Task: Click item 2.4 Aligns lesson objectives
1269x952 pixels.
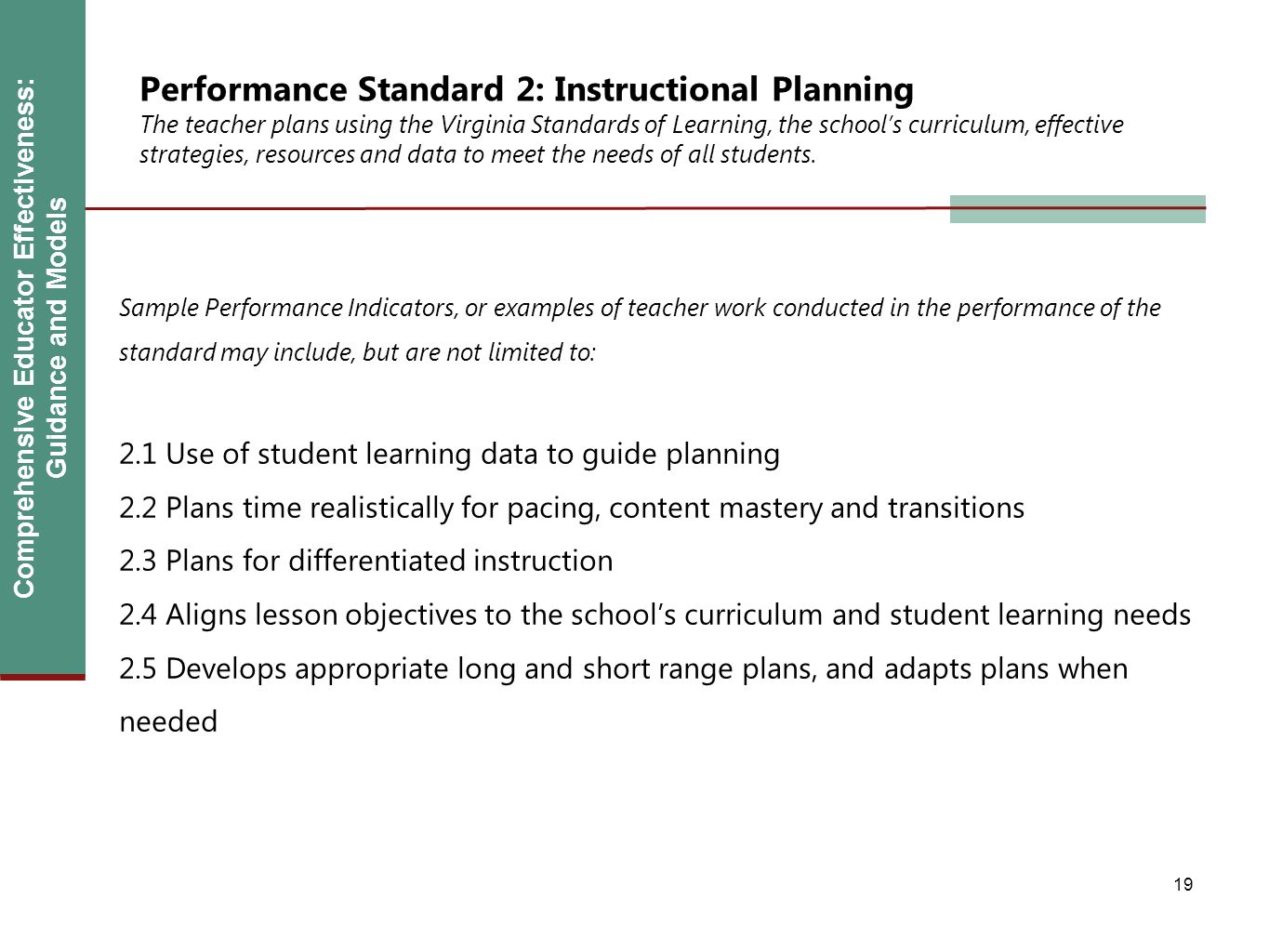Action: tap(655, 615)
